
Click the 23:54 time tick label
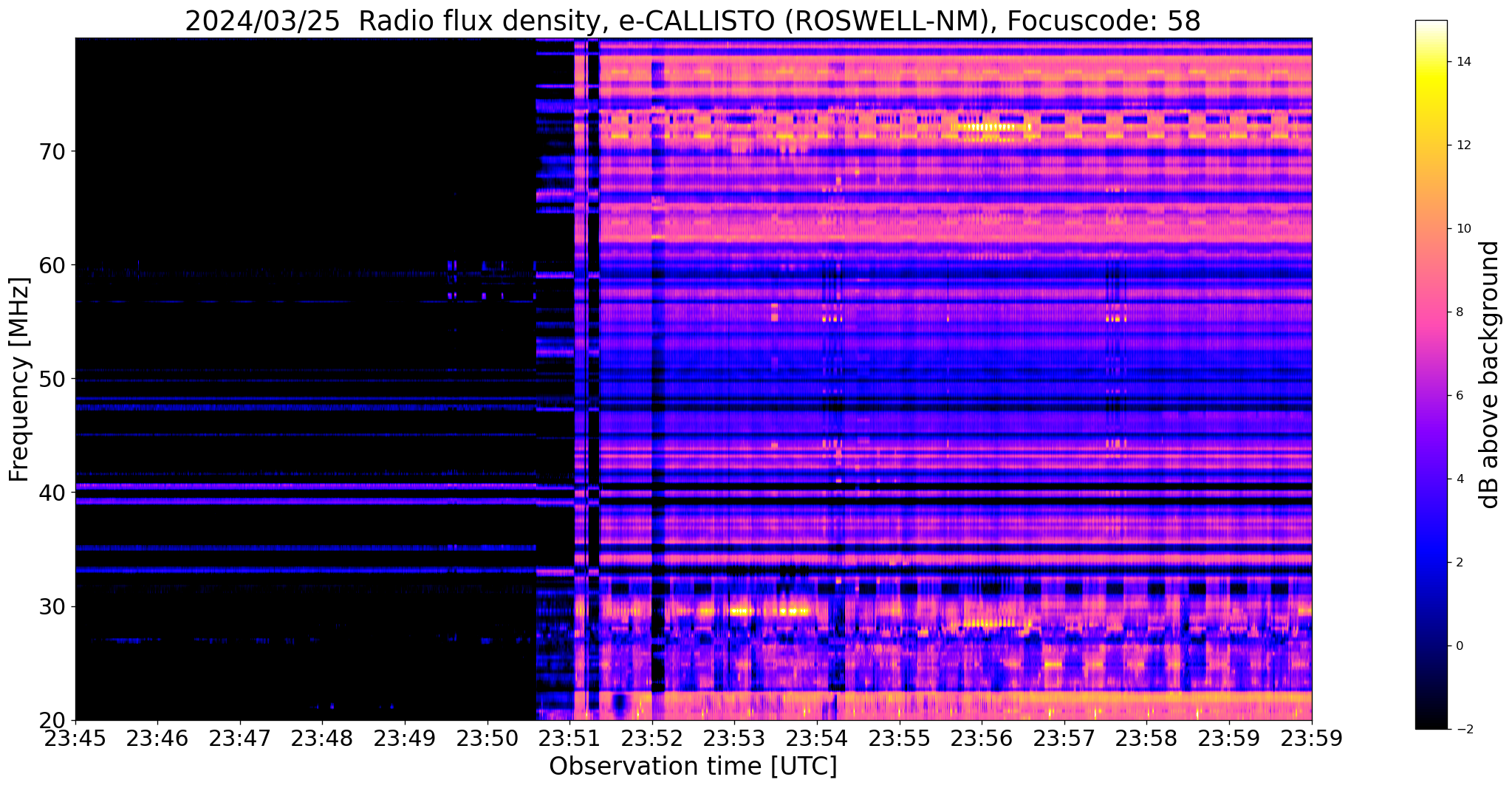[x=817, y=737]
